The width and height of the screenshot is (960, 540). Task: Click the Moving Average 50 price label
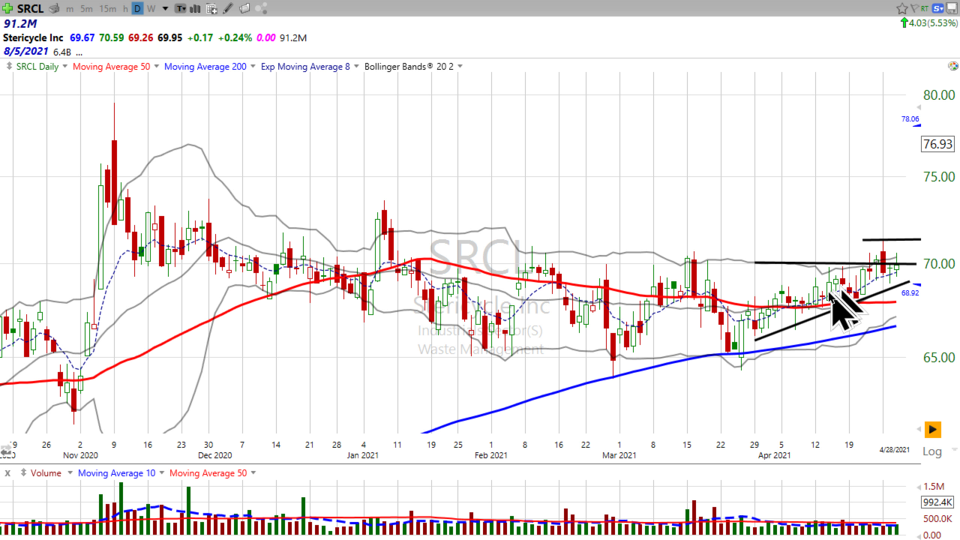tap(111, 66)
